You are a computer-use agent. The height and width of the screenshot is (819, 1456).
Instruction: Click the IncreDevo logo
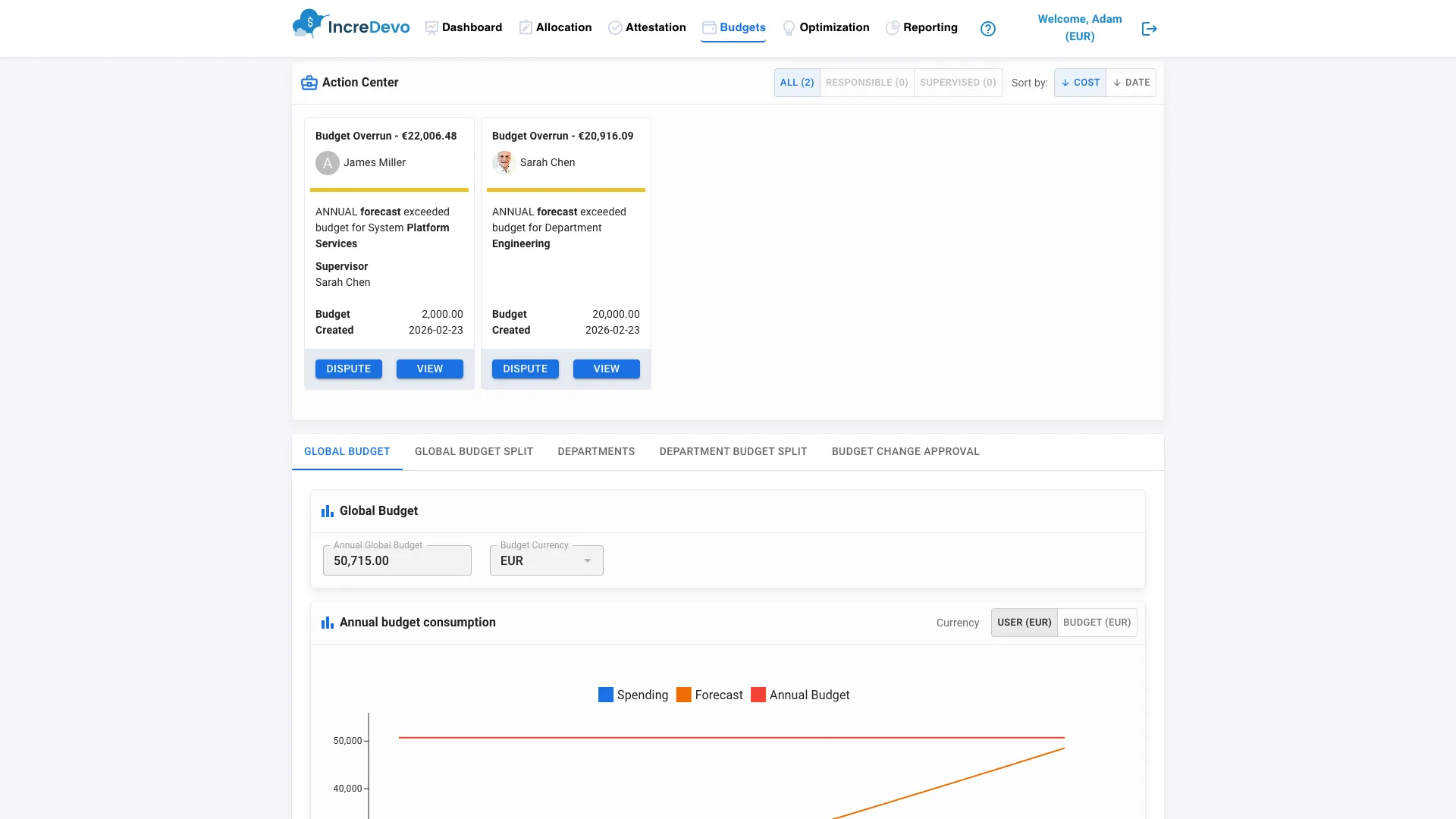click(350, 24)
